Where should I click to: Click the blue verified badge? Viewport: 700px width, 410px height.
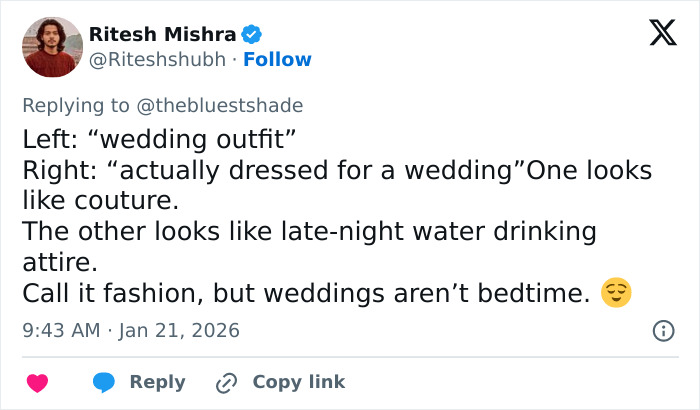pyautogui.click(x=253, y=35)
